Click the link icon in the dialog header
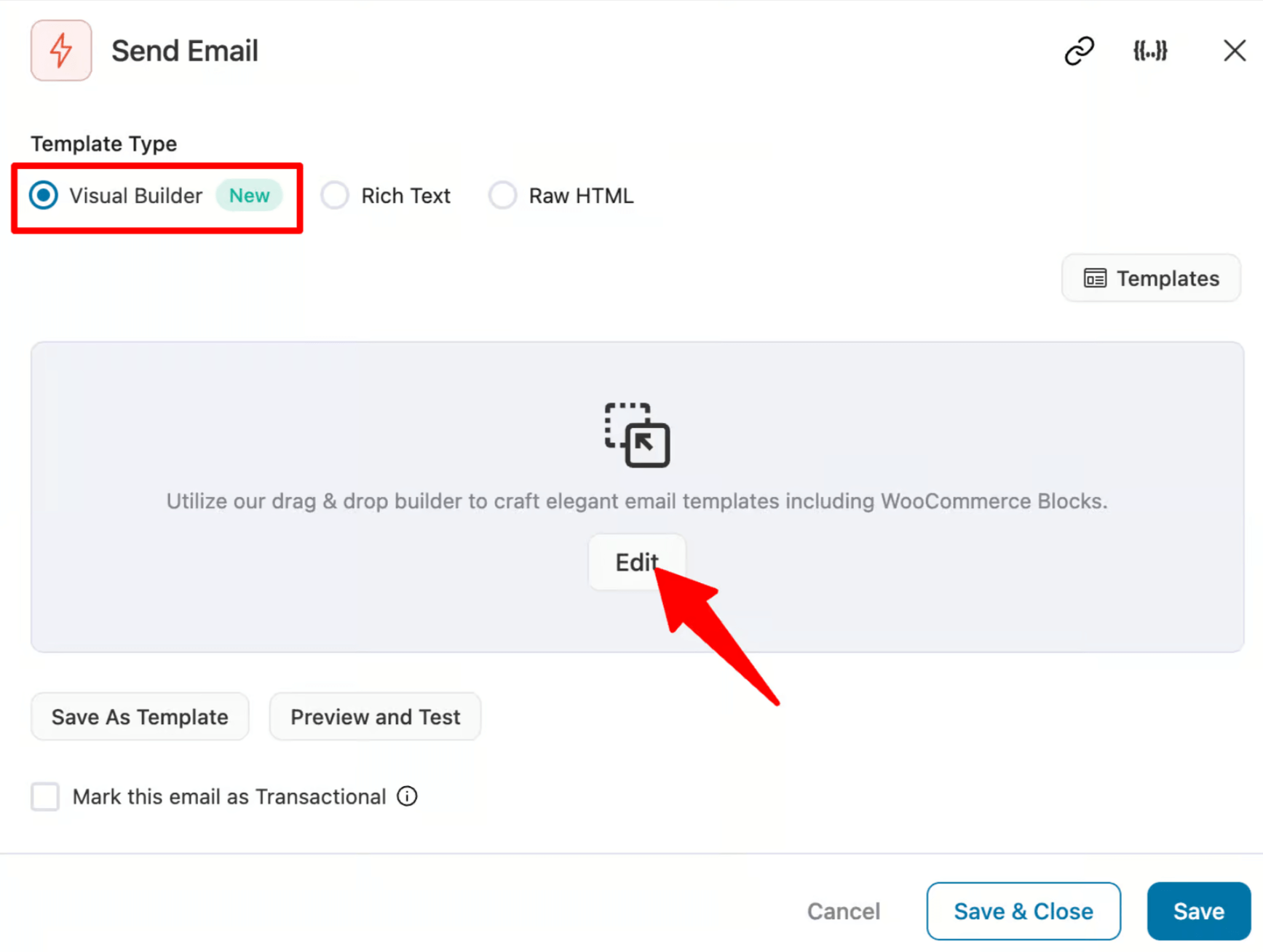The height and width of the screenshot is (952, 1263). 1079,50
